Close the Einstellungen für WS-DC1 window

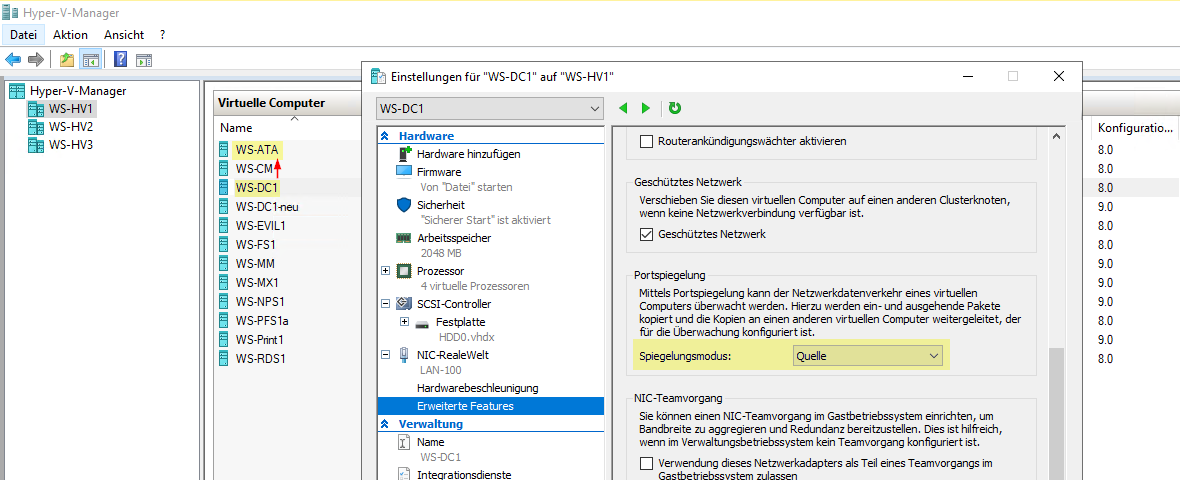tap(1058, 76)
